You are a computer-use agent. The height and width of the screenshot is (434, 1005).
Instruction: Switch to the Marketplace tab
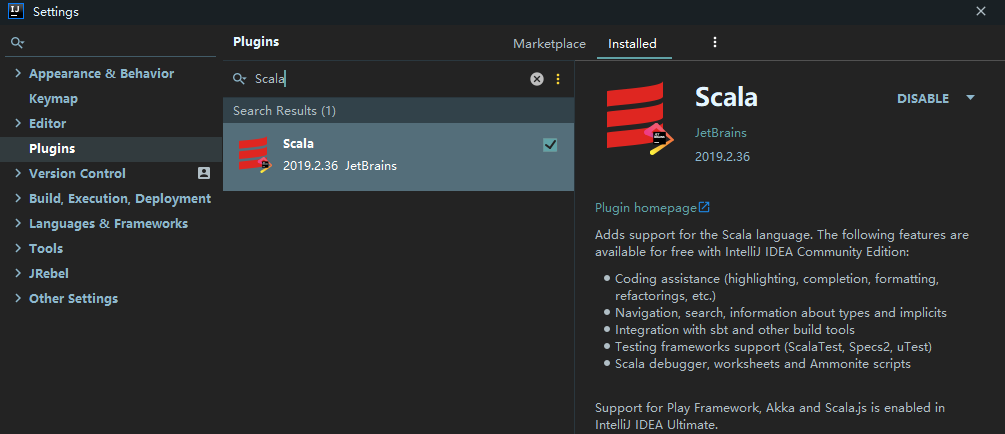click(549, 44)
